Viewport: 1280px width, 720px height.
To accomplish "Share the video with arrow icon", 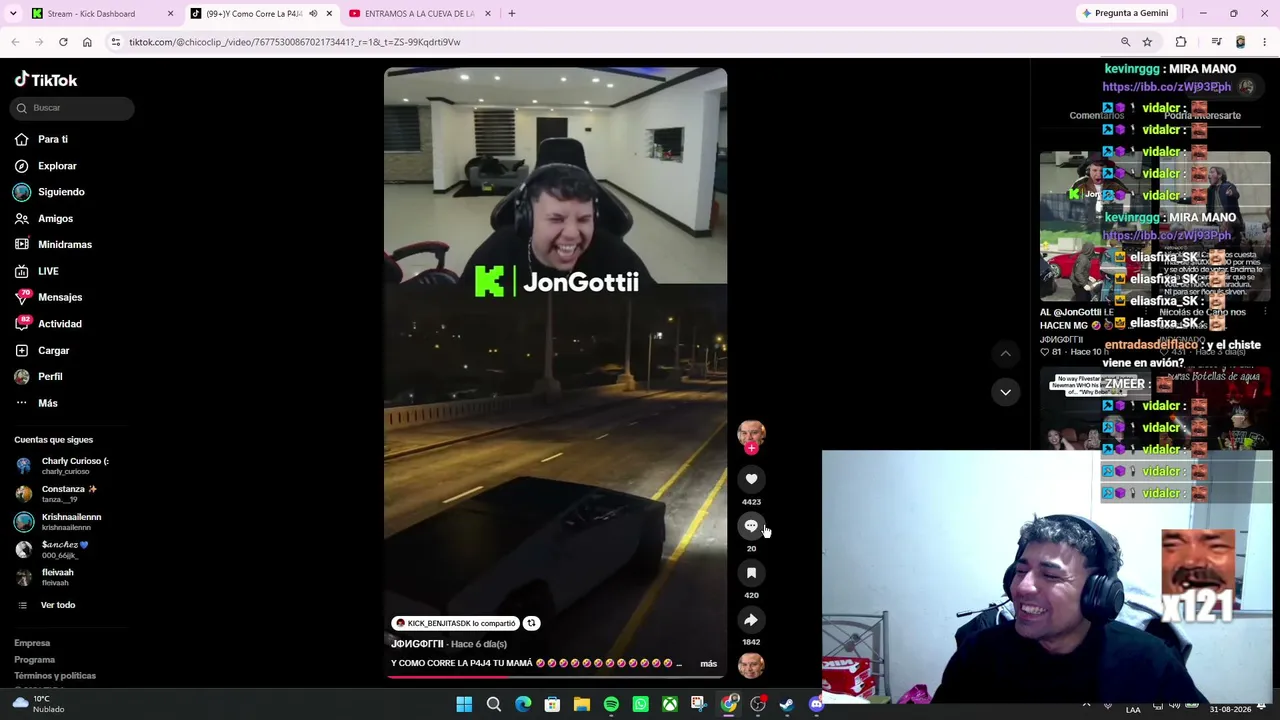I will (751, 620).
